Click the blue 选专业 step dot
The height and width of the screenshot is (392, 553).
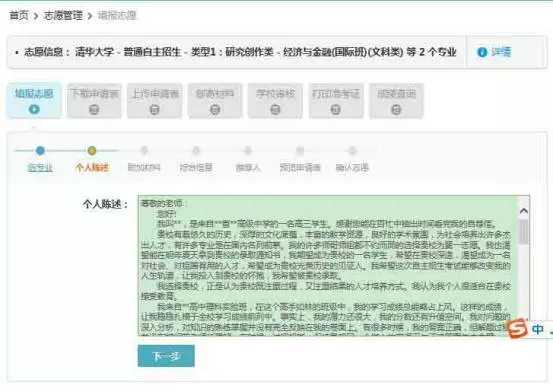click(40, 151)
